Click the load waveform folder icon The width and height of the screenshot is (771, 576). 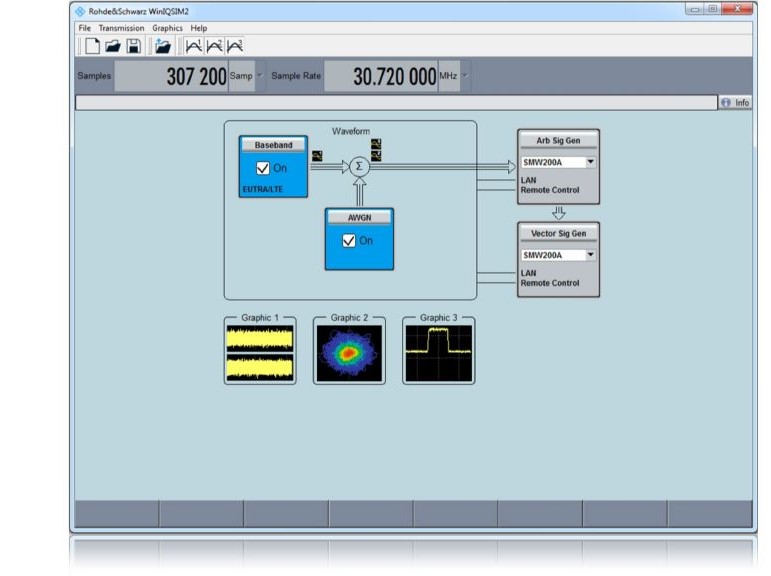pyautogui.click(x=163, y=46)
